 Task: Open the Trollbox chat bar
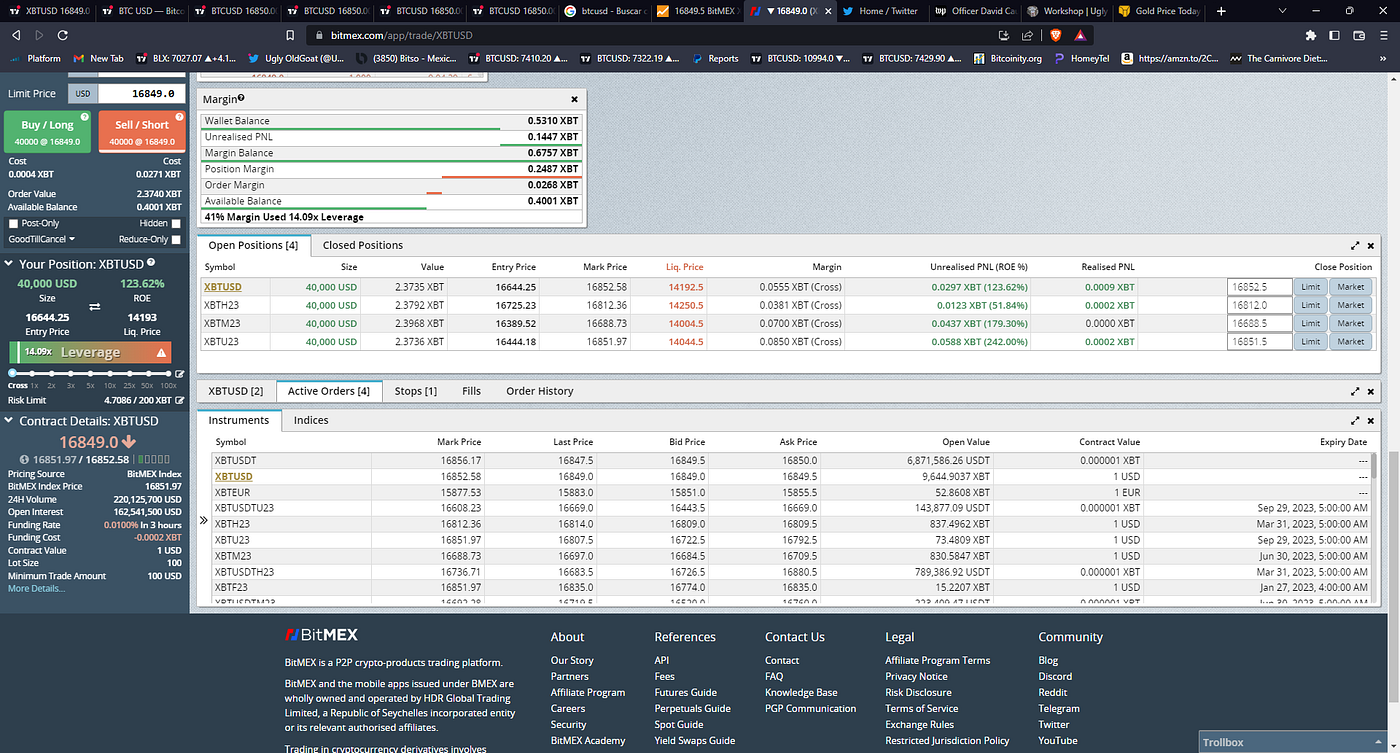[1292, 742]
